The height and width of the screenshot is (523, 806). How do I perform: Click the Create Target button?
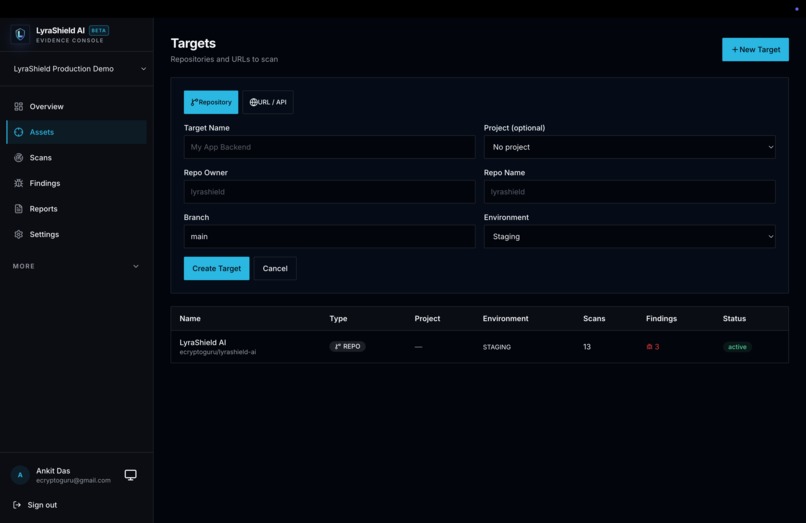click(x=216, y=268)
